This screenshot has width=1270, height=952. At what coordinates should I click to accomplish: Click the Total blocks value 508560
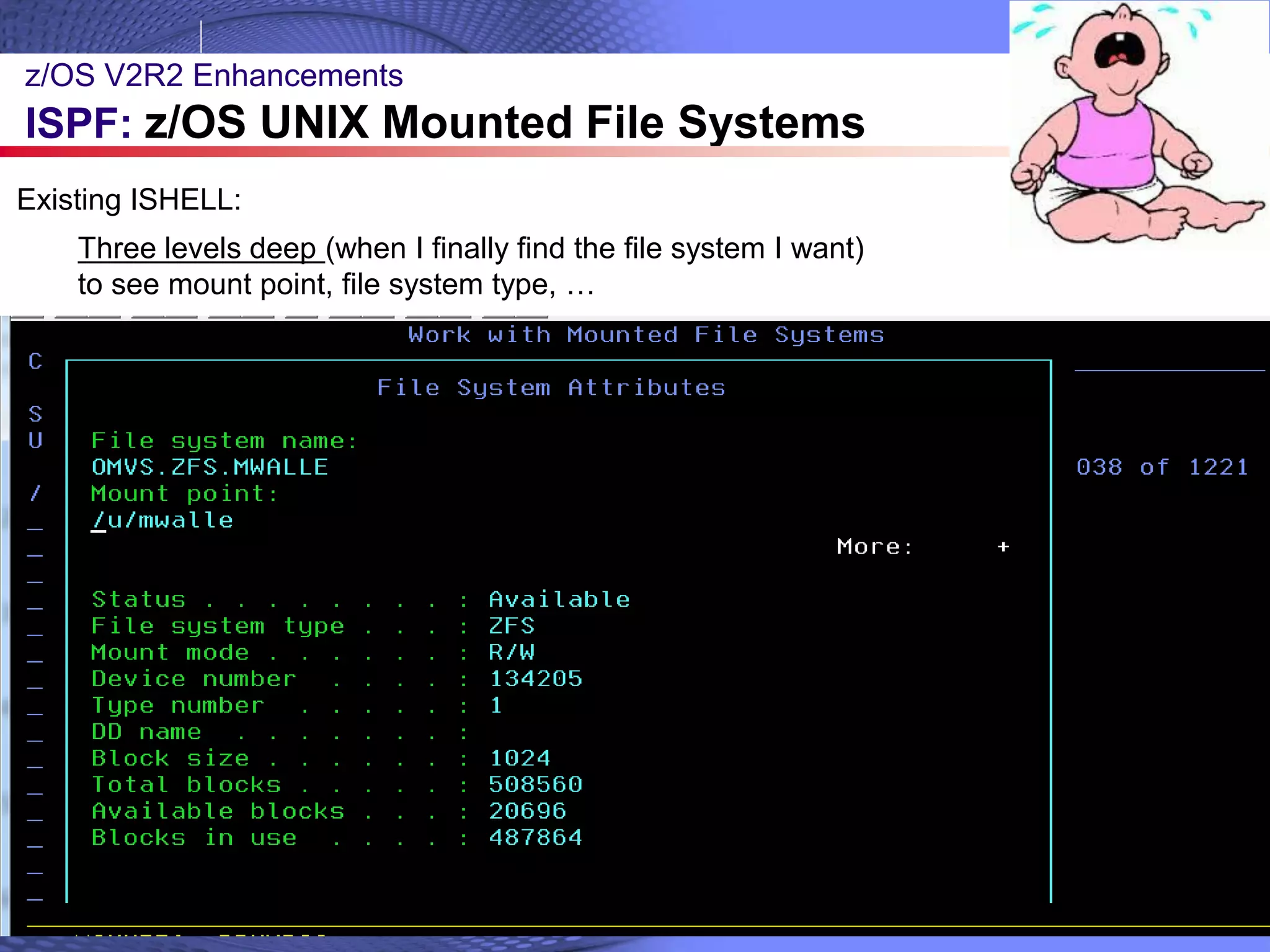(x=536, y=785)
